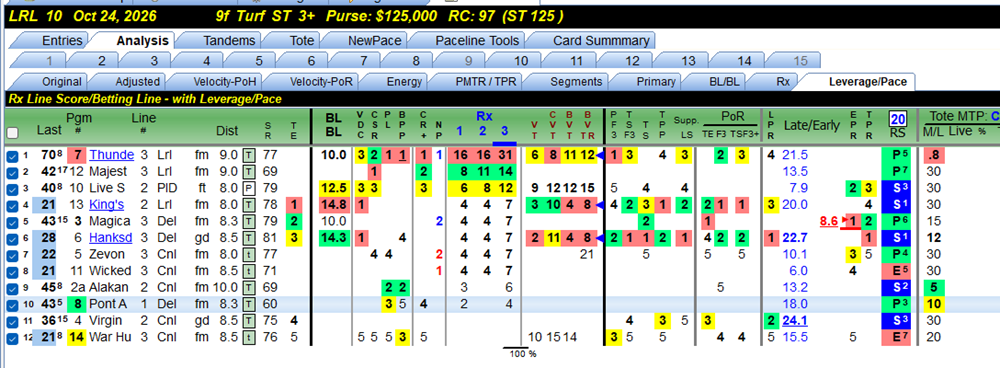Image resolution: width=1000 pixels, height=368 pixels.
Task: Click the turf surface icon in the Majest row
Action: tap(250, 172)
